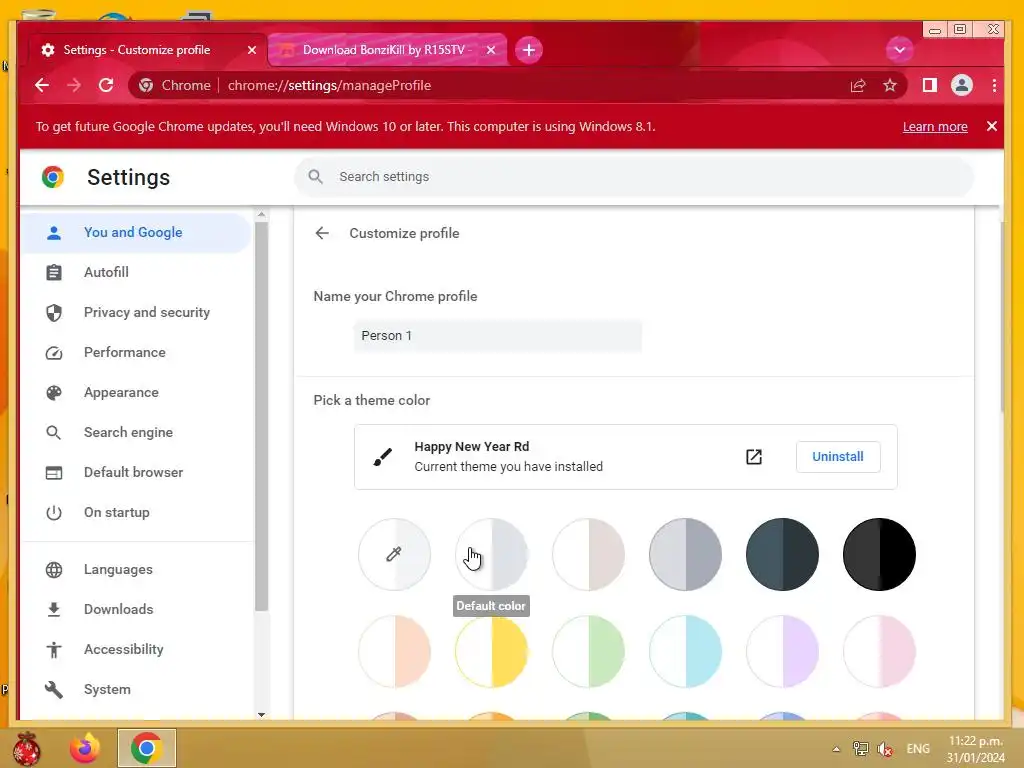Uninstall the Happy New Year Rd theme

[x=838, y=456]
